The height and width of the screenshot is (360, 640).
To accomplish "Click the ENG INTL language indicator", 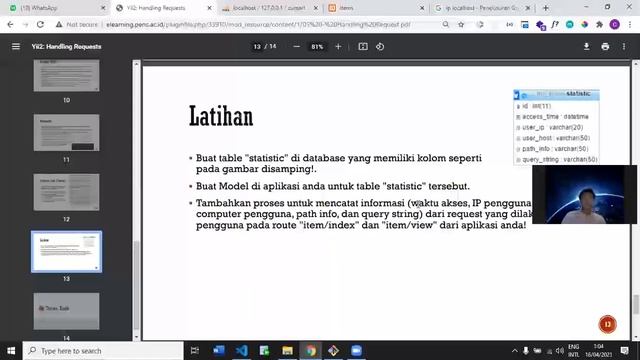I will 573,351.
